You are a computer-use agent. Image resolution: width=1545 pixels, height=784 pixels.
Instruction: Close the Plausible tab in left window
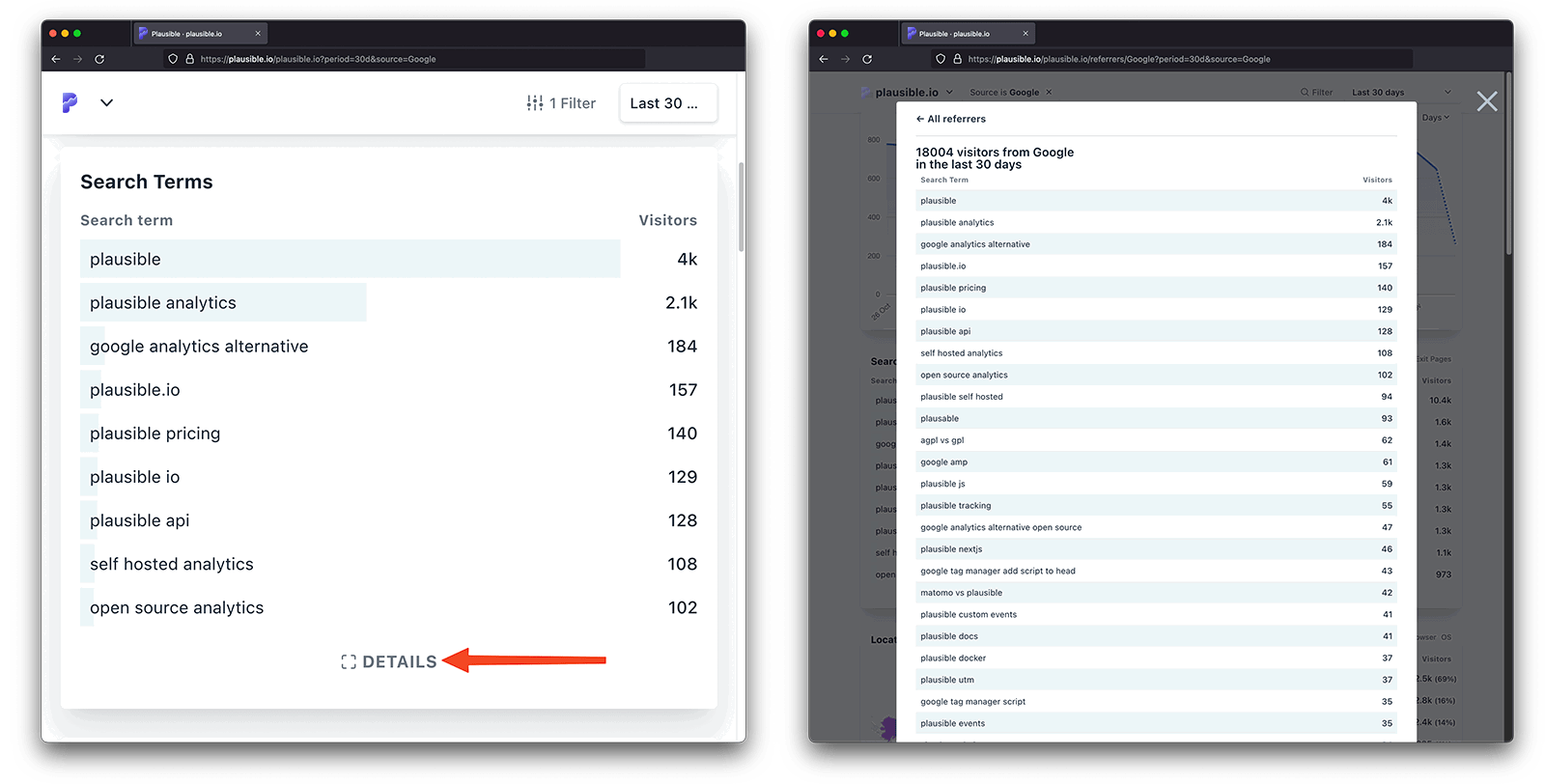(x=258, y=34)
